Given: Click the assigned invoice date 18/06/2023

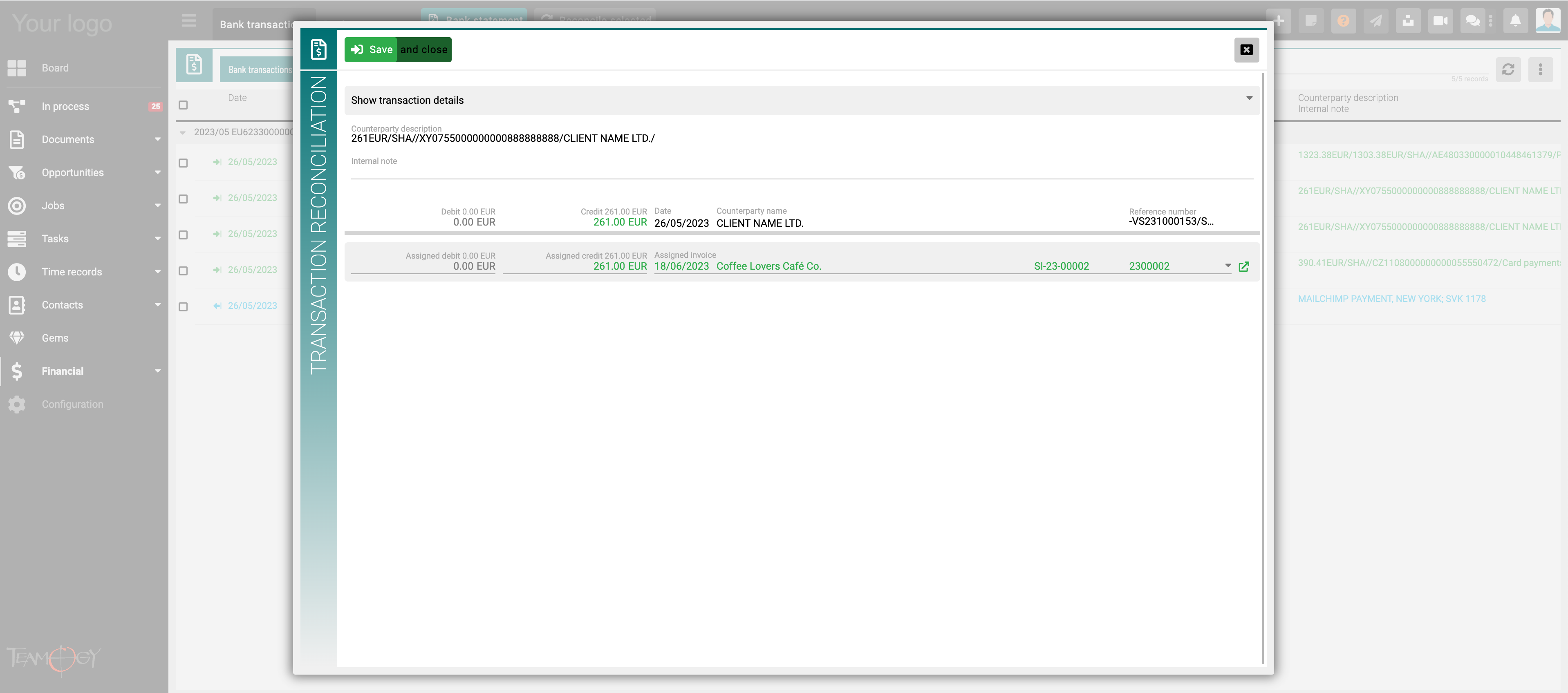Looking at the screenshot, I should coord(681,266).
